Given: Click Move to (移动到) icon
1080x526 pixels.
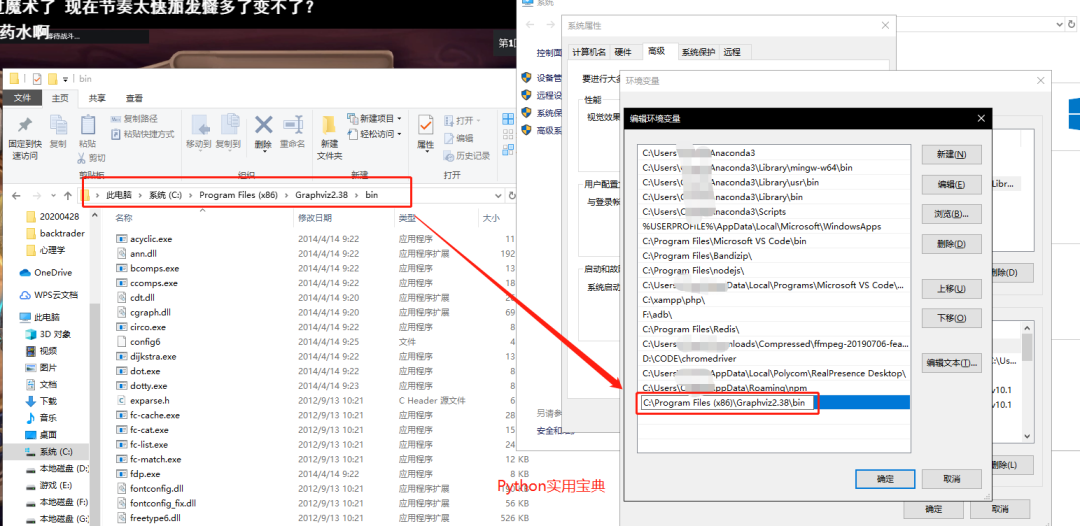Looking at the screenshot, I should 199,125.
